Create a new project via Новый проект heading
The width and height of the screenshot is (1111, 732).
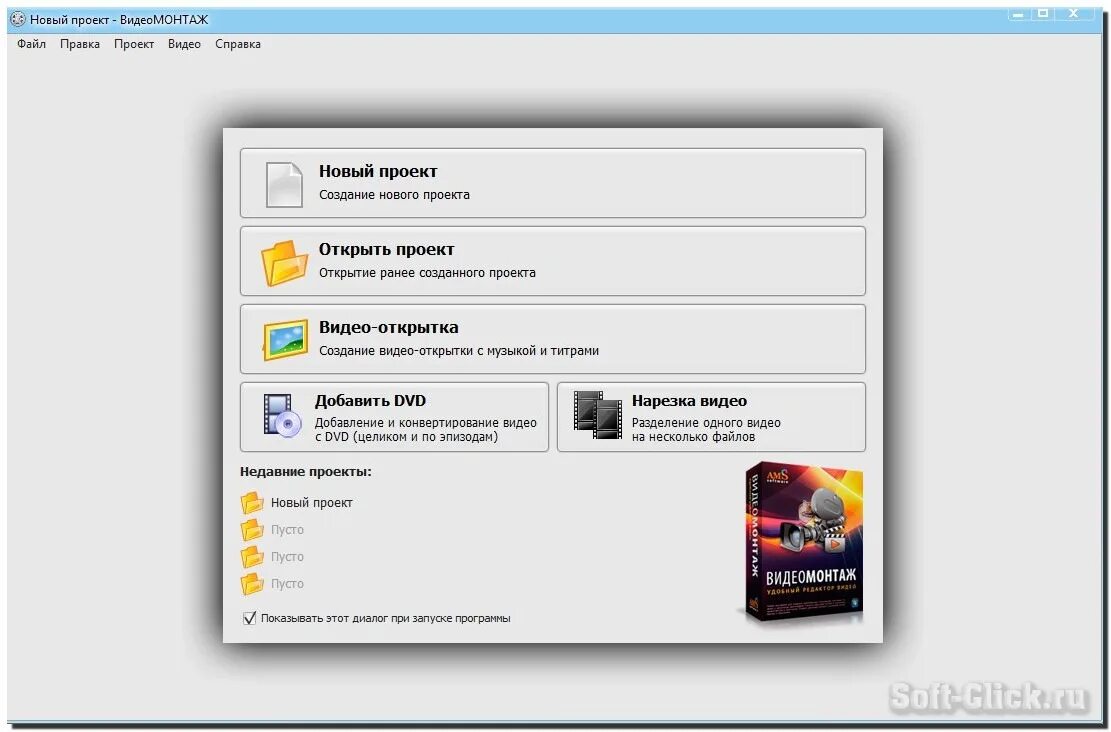(378, 171)
